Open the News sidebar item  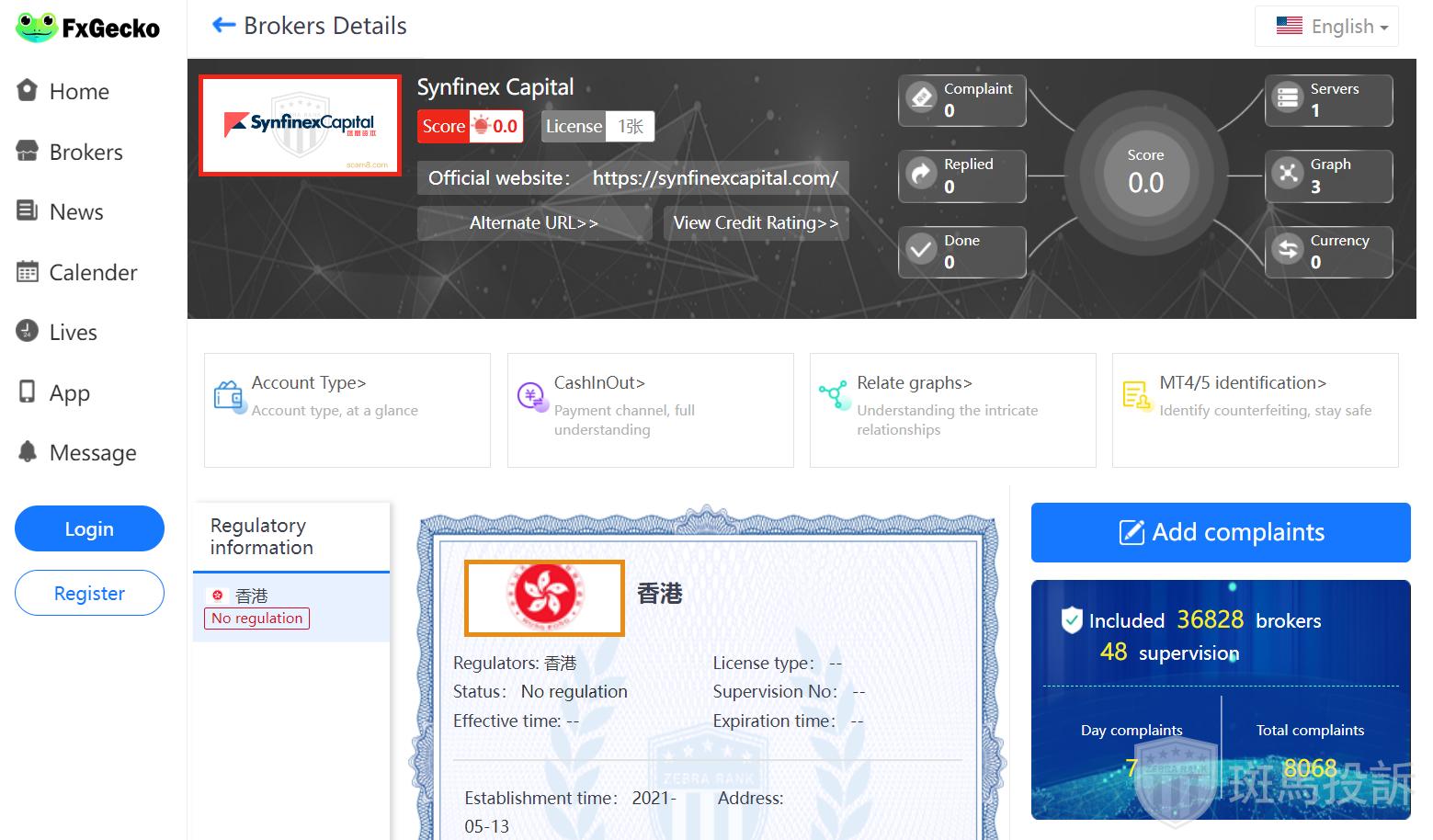pos(76,212)
